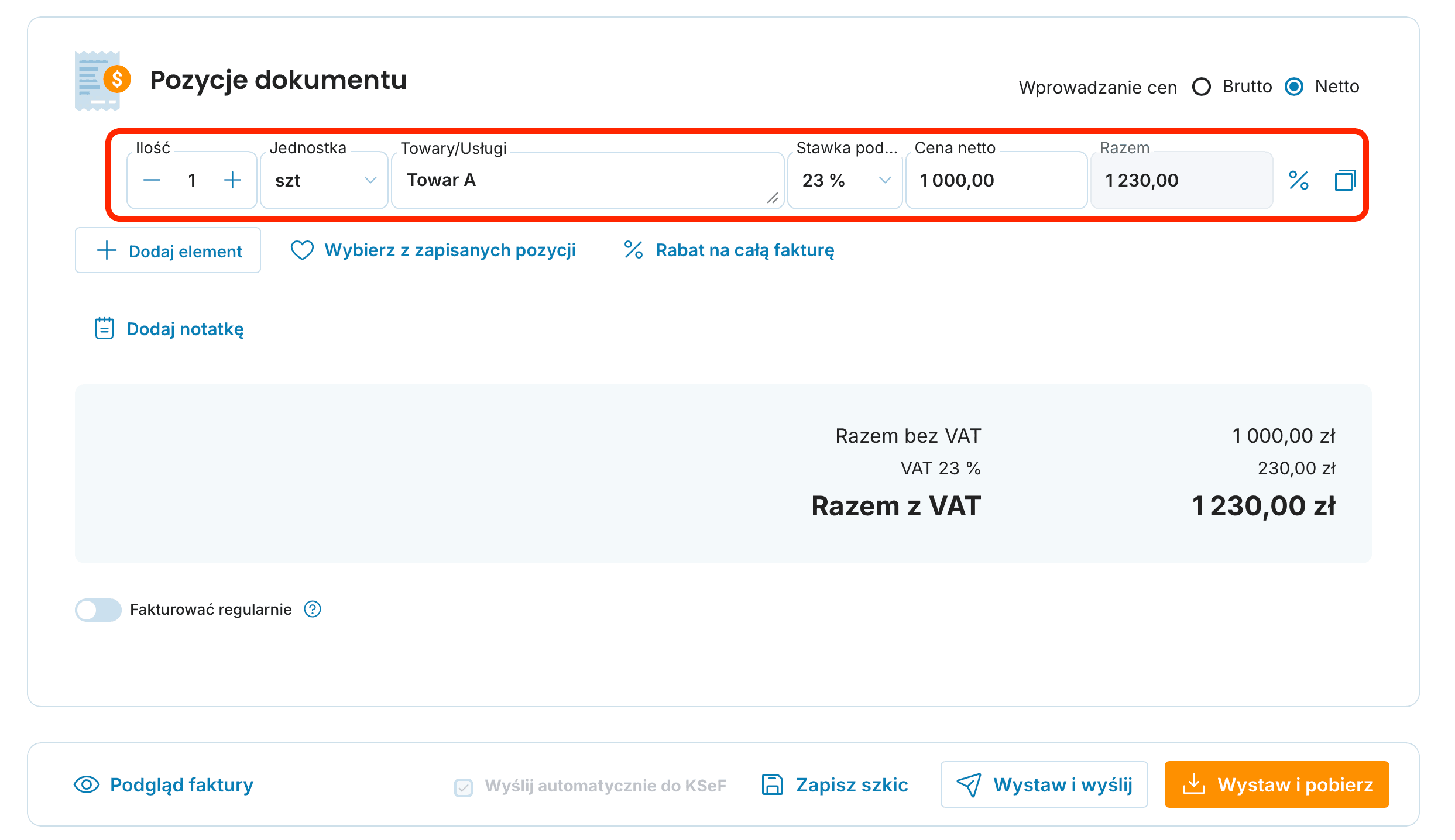
Task: Click the Towary/Usługi field containing Towar A
Action: coord(588,180)
